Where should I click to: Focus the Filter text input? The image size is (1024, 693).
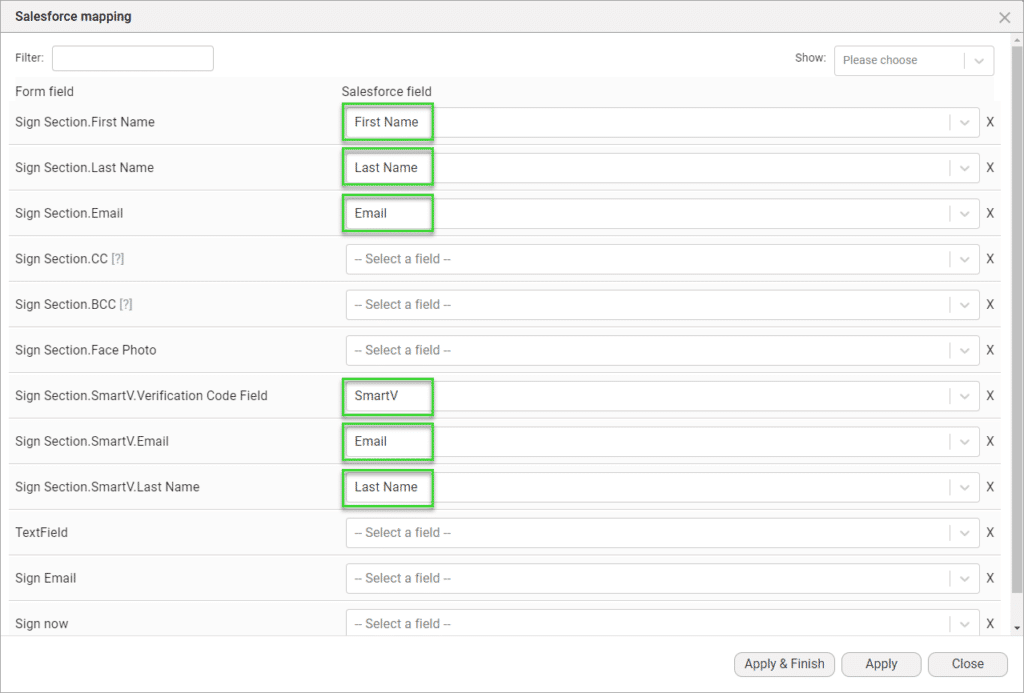[133, 58]
